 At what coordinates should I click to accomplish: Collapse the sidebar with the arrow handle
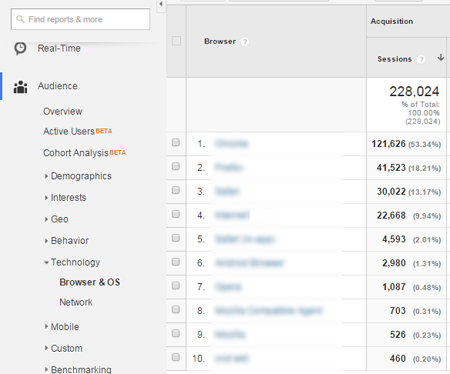click(x=161, y=4)
